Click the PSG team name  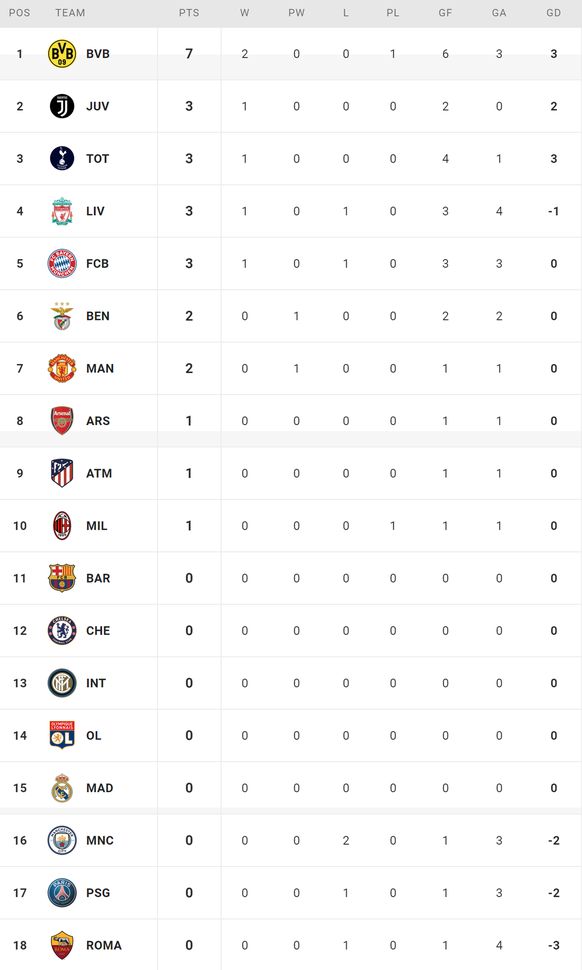coord(98,893)
